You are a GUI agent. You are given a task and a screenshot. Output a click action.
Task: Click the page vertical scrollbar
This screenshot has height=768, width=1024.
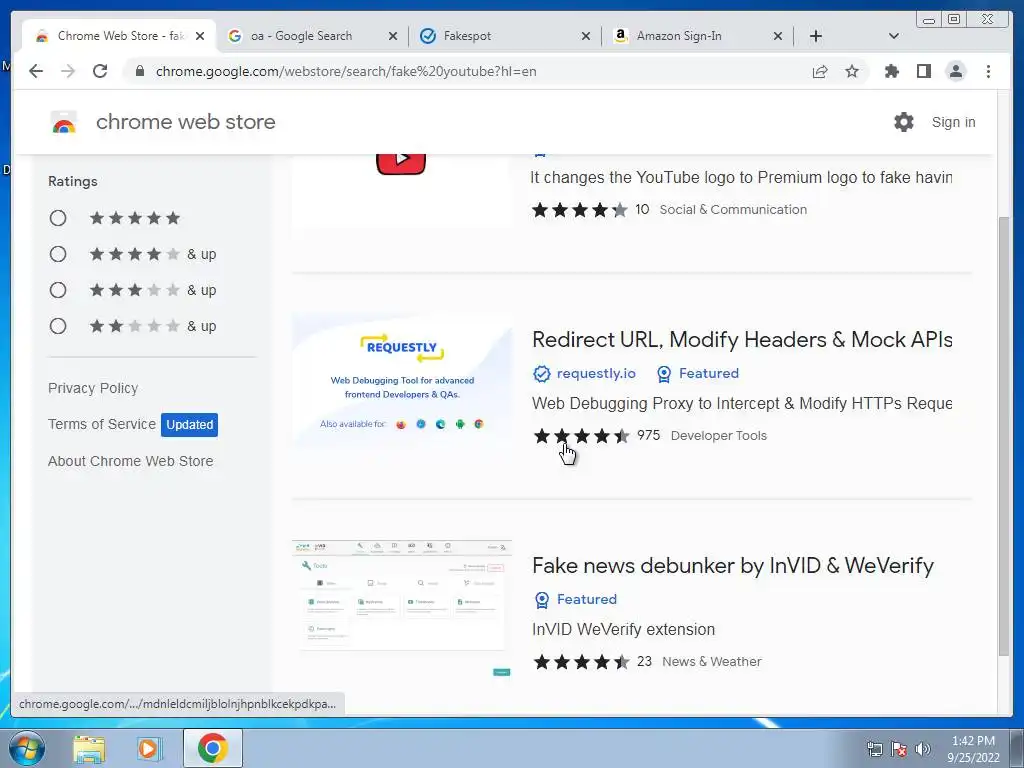pos(1004,436)
